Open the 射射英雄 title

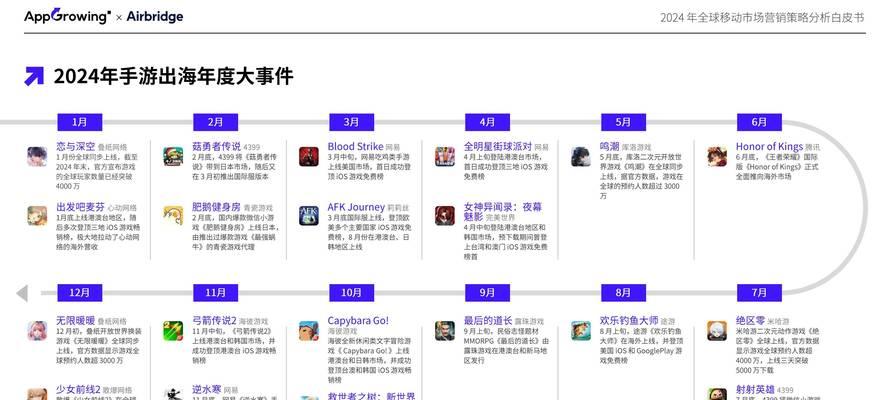point(755,389)
